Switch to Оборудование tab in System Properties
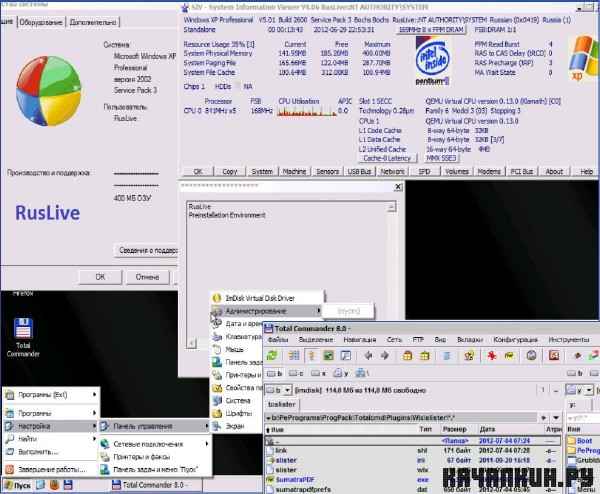Image resolution: width=600 pixels, height=494 pixels. 41,22
